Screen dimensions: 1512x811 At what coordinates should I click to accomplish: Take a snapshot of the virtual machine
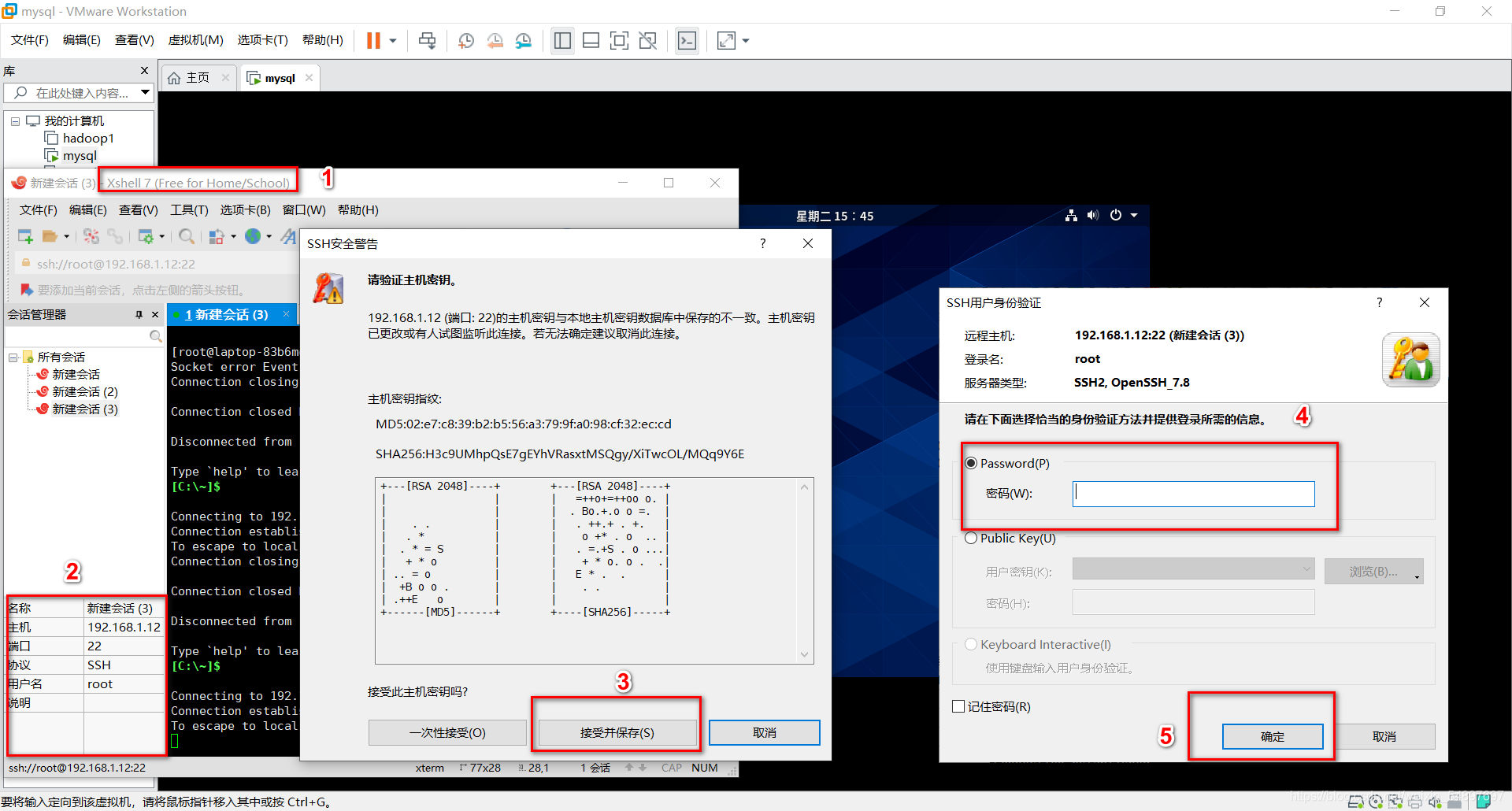465,41
